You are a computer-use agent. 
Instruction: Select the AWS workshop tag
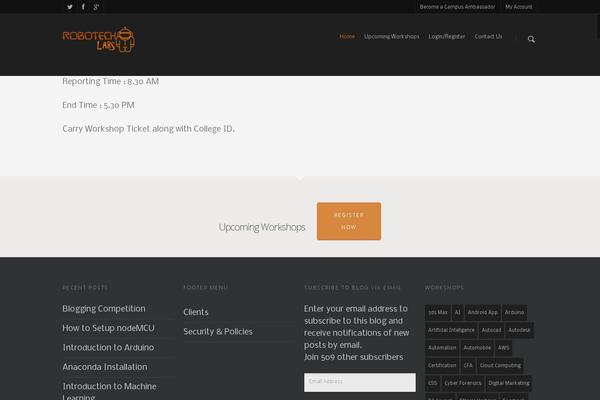pos(503,348)
